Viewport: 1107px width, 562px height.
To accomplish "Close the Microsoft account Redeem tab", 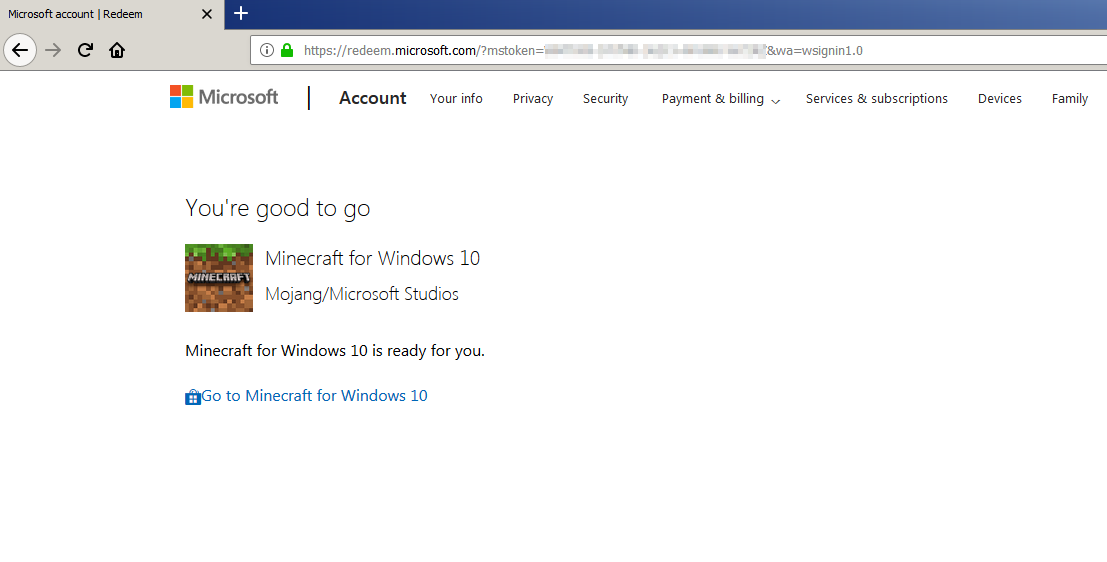I will coord(207,14).
